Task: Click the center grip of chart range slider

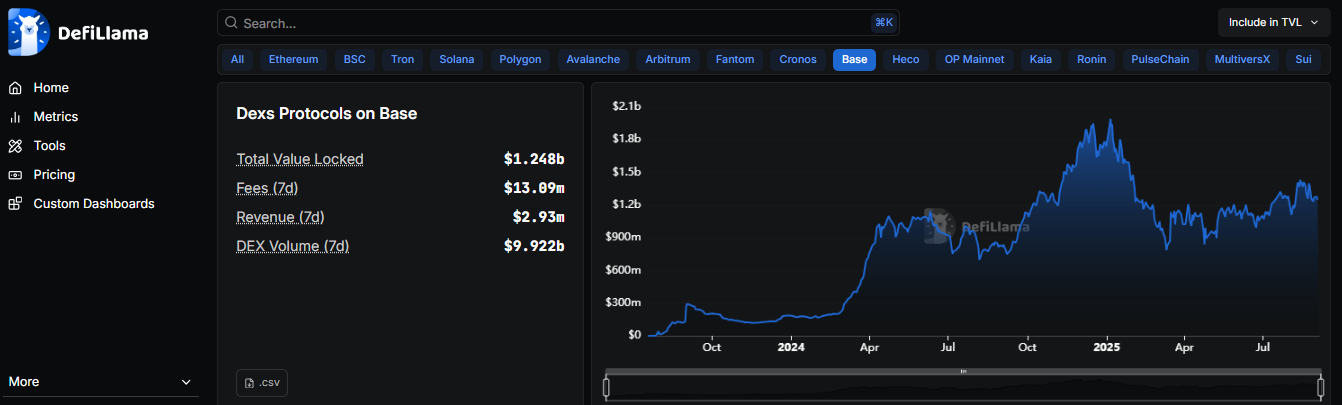Action: [x=963, y=371]
